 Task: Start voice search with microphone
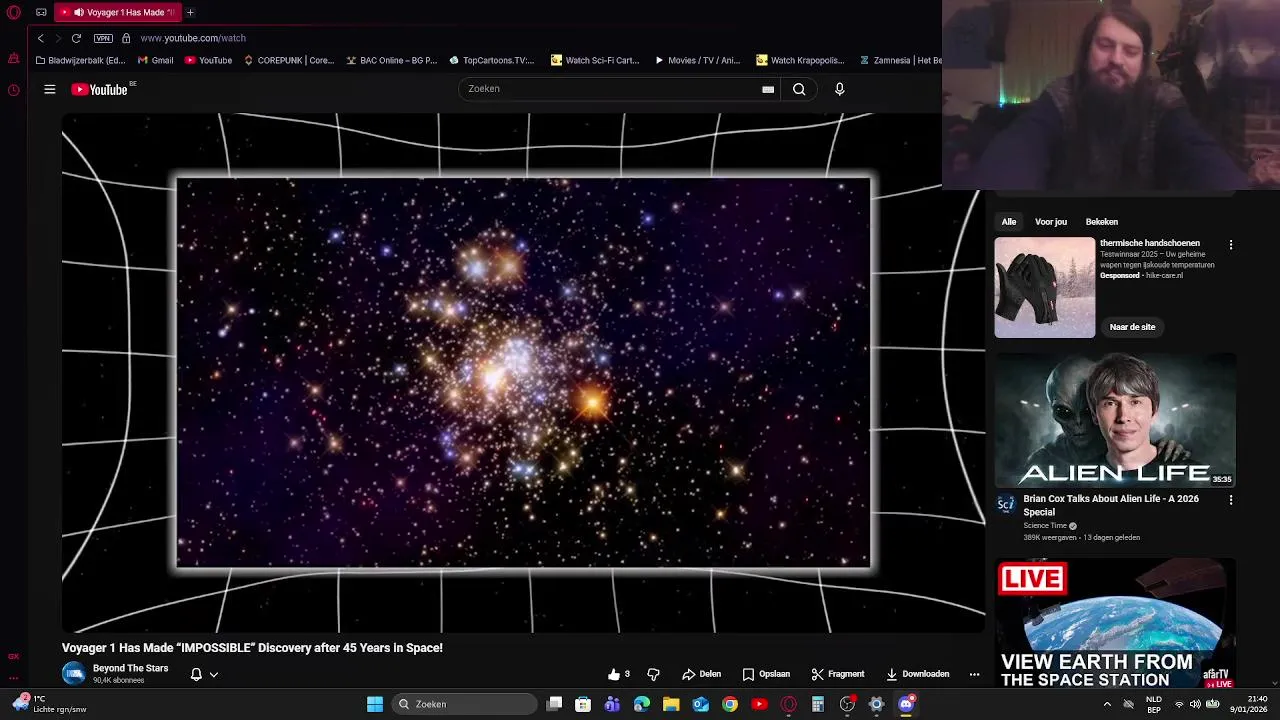[839, 89]
